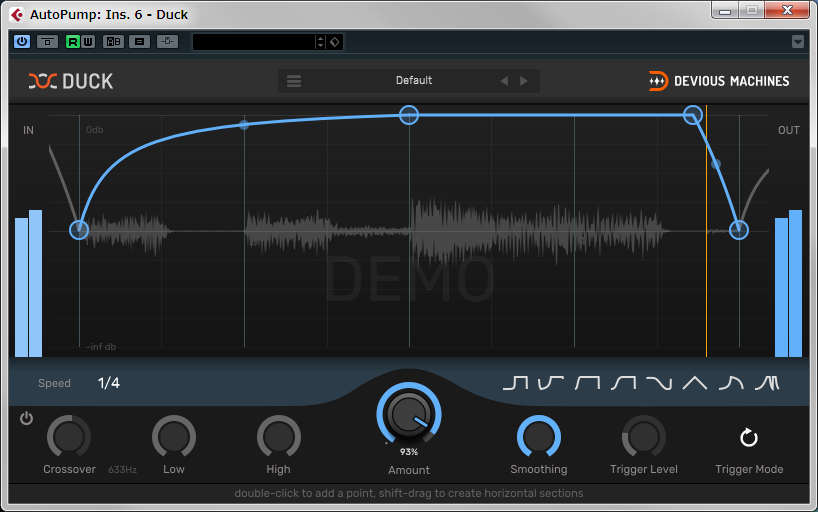
Task: Select the first curve shape preset
Action: (x=515, y=383)
